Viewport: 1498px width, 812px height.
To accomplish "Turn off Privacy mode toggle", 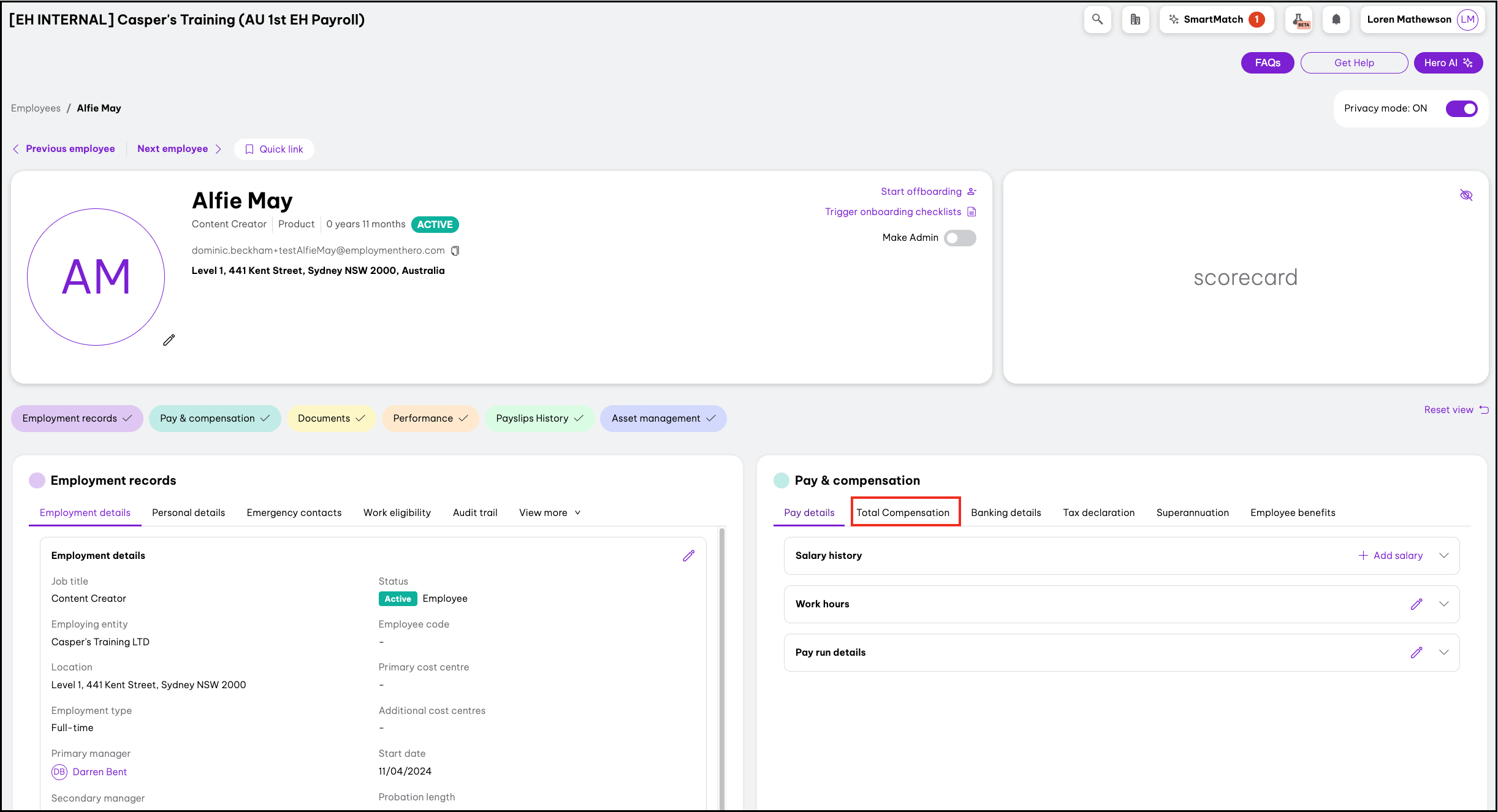I will pyautogui.click(x=1461, y=108).
